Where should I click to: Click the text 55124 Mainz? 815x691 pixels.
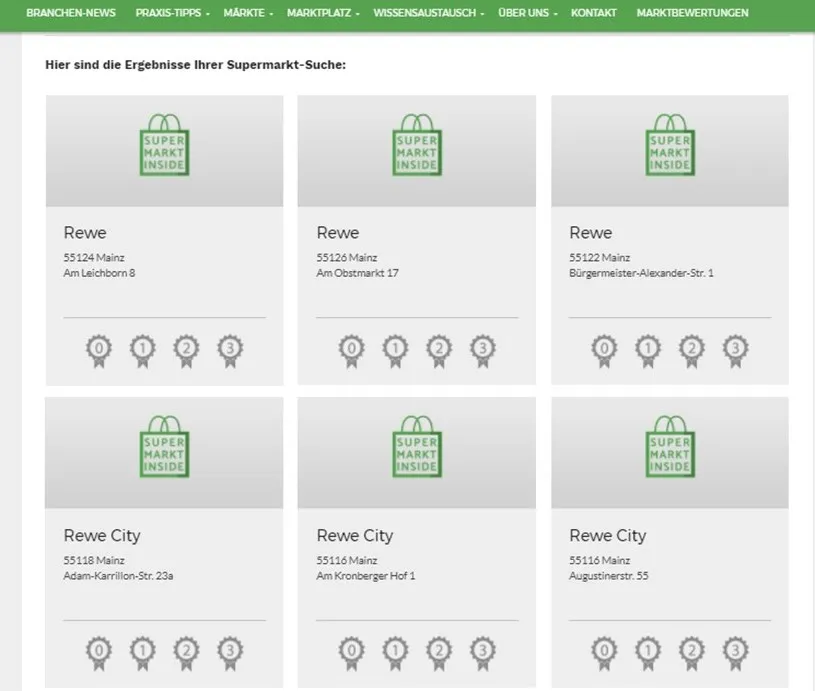click(x=94, y=257)
